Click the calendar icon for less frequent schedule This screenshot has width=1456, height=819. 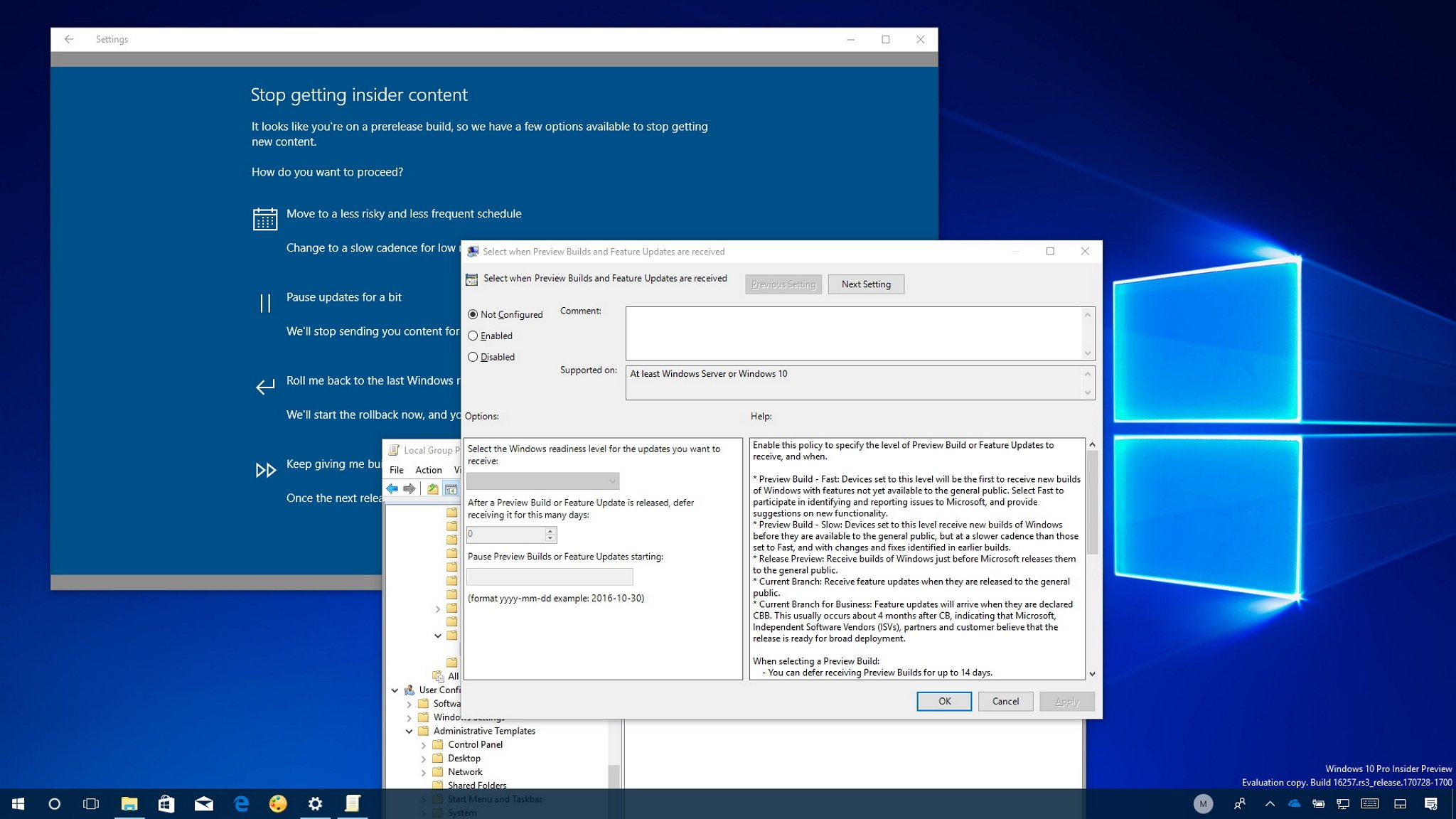[265, 219]
